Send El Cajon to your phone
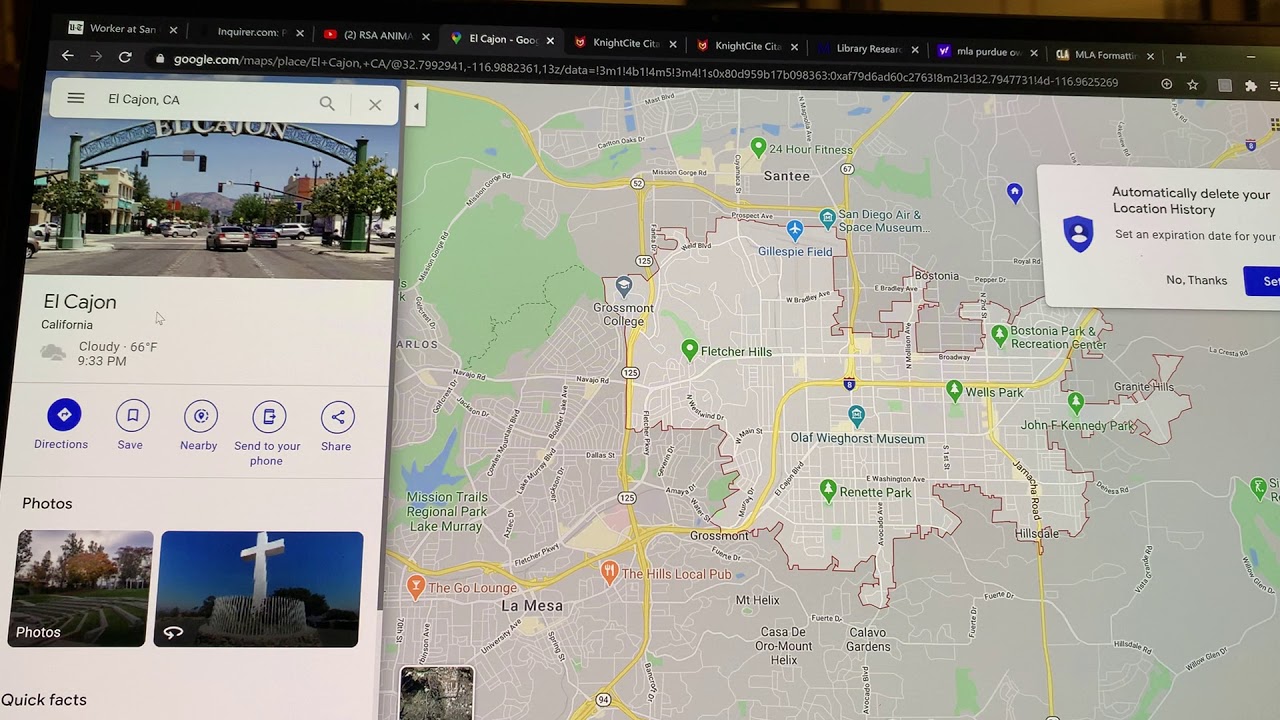Image resolution: width=1280 pixels, height=720 pixels. pyautogui.click(x=267, y=434)
